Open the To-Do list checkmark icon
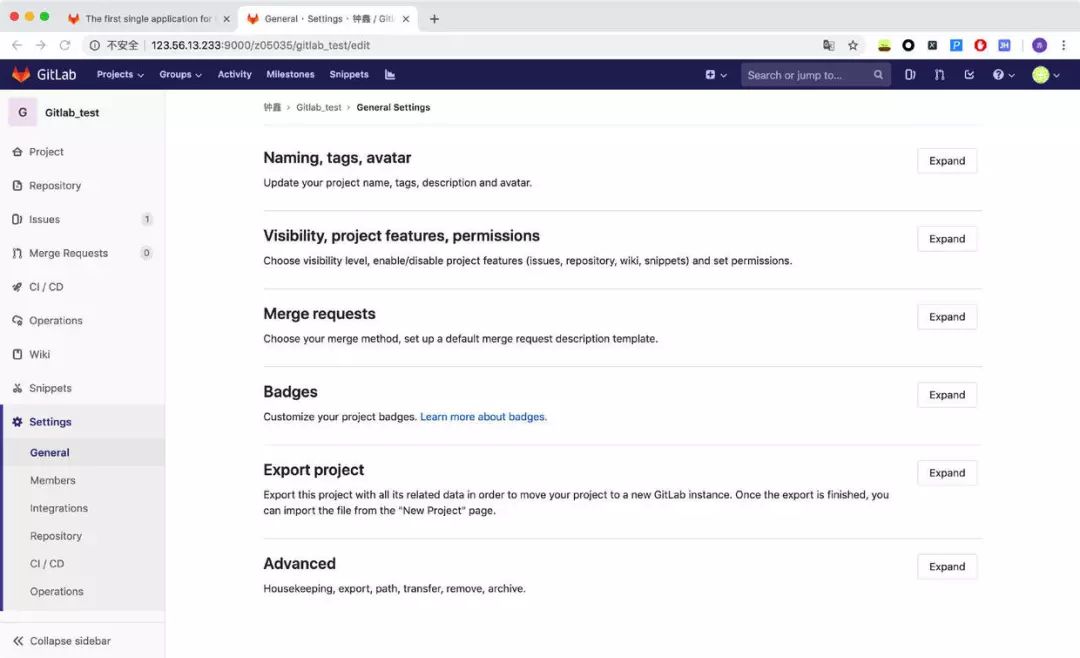Screen dimensions: 1080x658 (969, 74)
